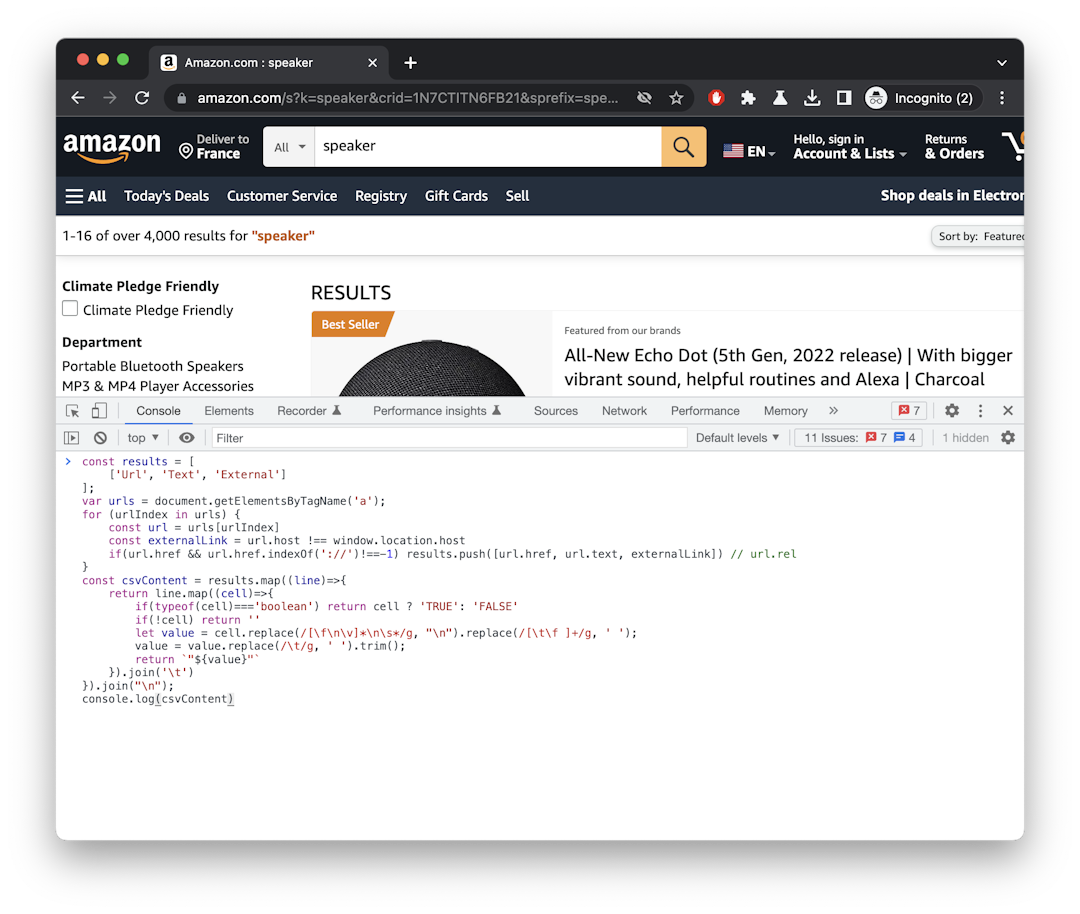Click the Amazon cart icon
The width and height of the screenshot is (1080, 914).
coord(1014,146)
